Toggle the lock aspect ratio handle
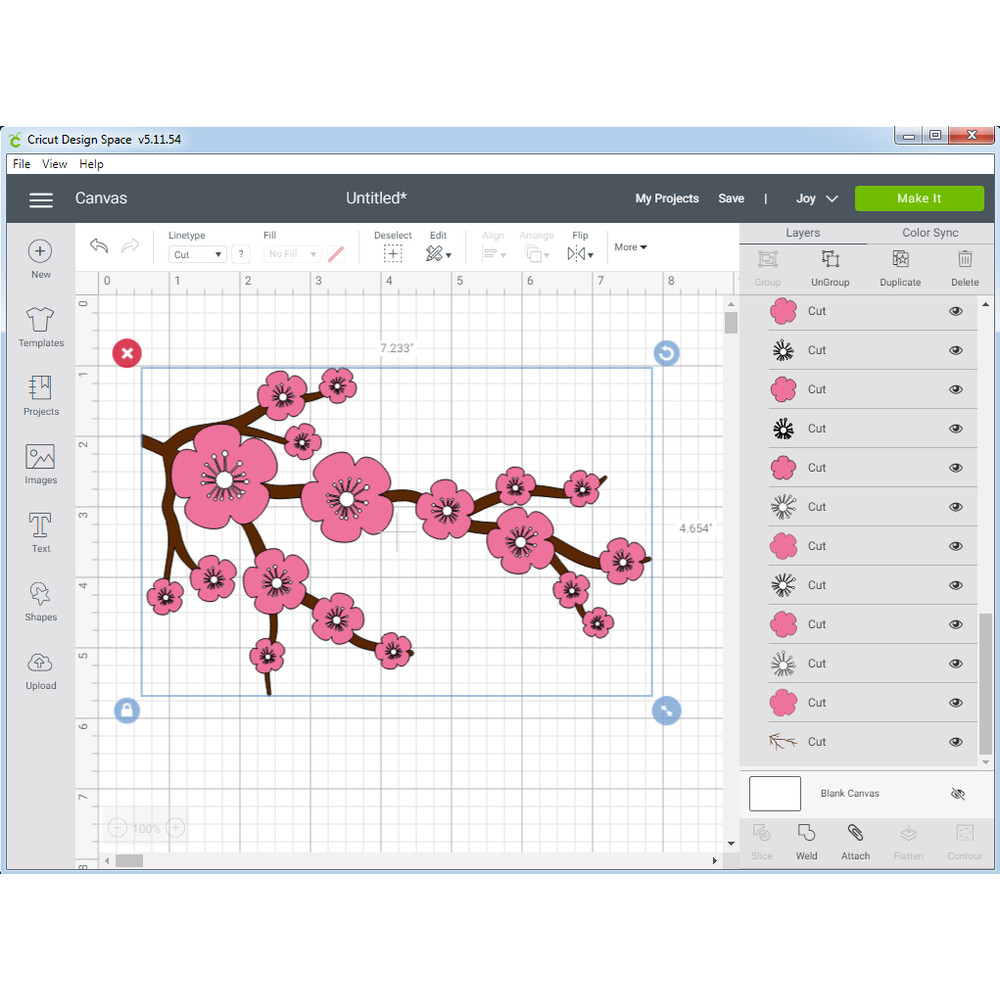1000x1000 pixels. (127, 710)
